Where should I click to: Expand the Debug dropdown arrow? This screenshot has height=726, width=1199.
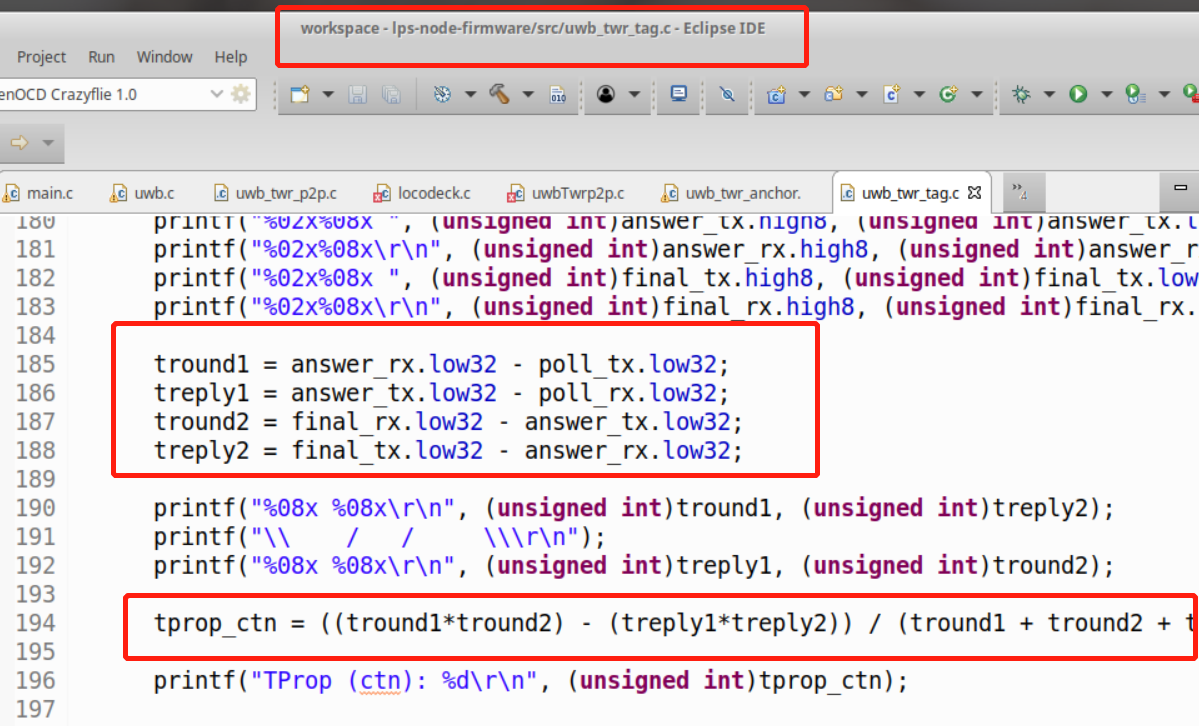point(1049,94)
